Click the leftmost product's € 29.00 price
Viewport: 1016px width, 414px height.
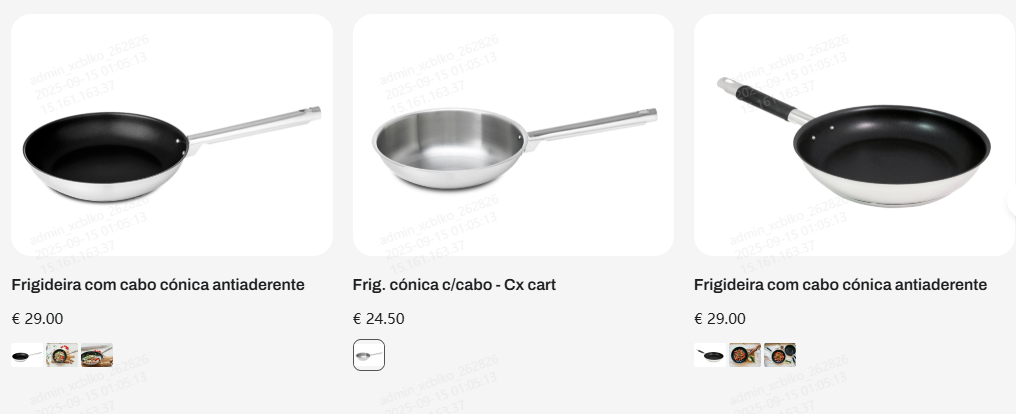37,319
